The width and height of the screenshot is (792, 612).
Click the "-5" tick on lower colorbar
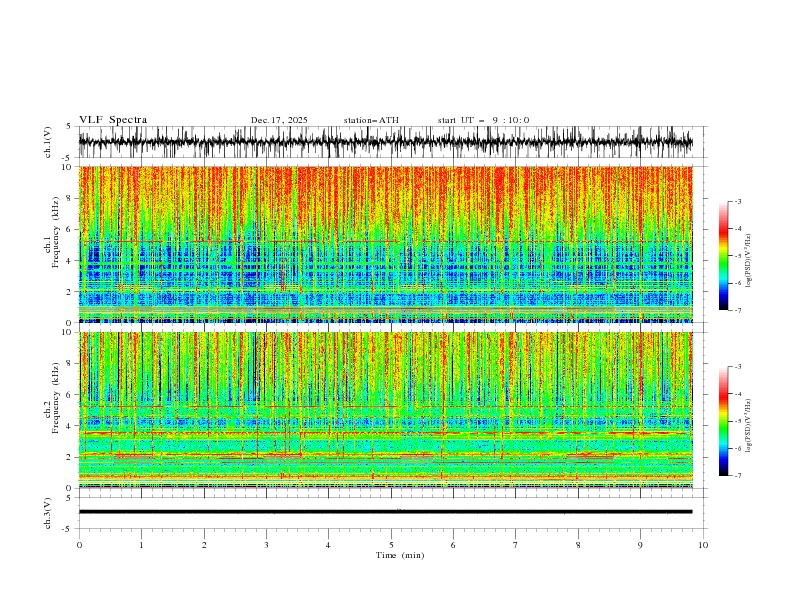point(737,421)
